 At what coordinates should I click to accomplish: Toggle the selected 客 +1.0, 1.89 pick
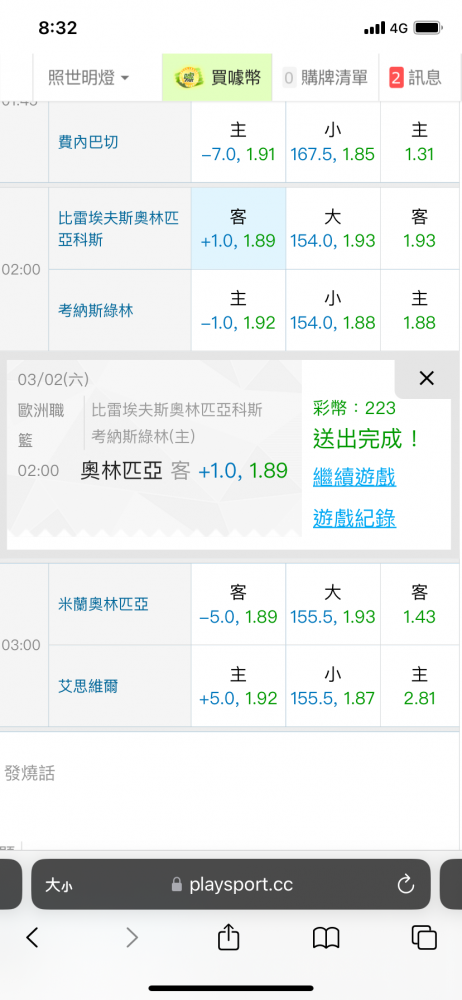pyautogui.click(x=238, y=229)
